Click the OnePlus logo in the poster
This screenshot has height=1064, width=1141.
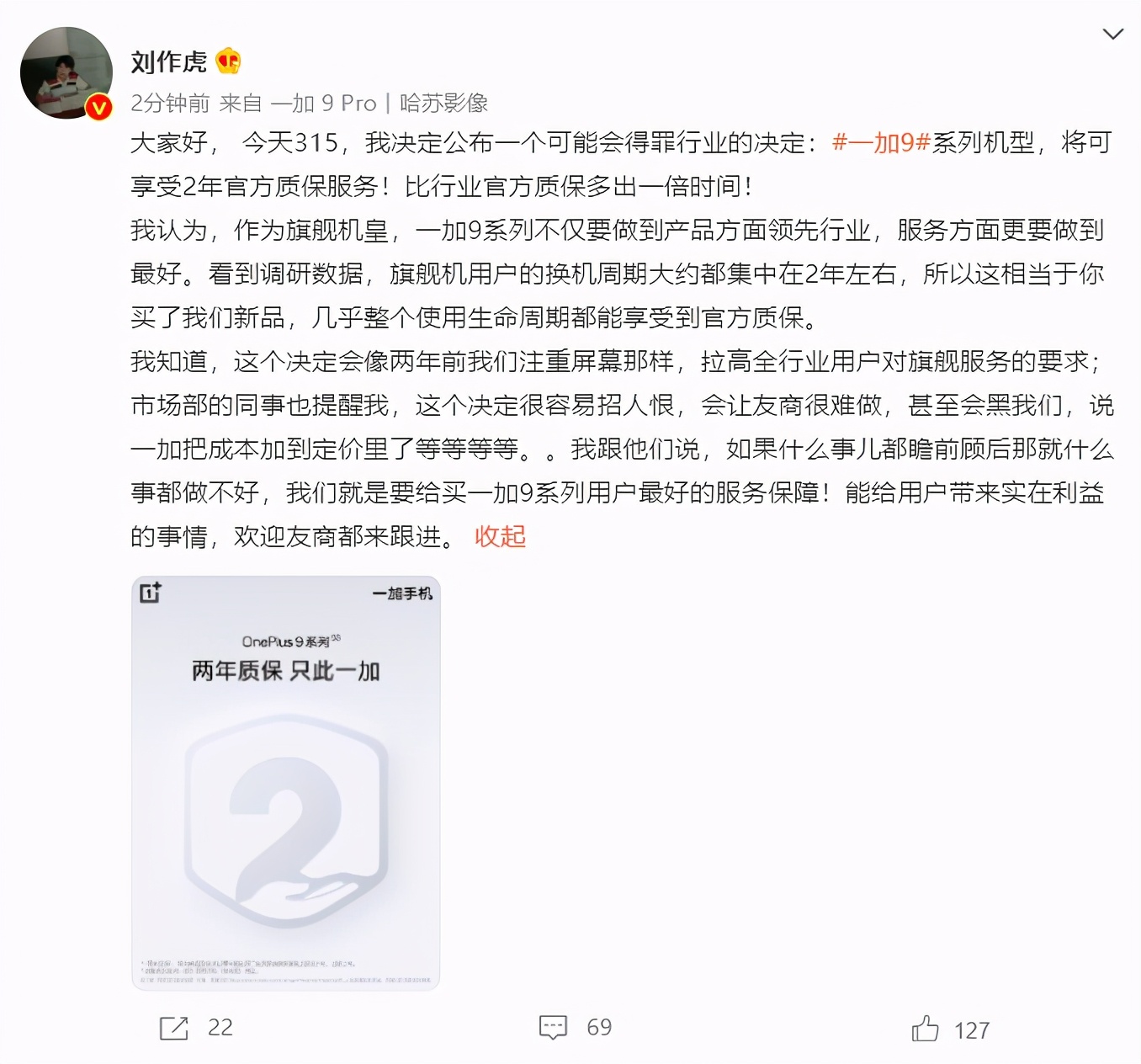point(151,593)
